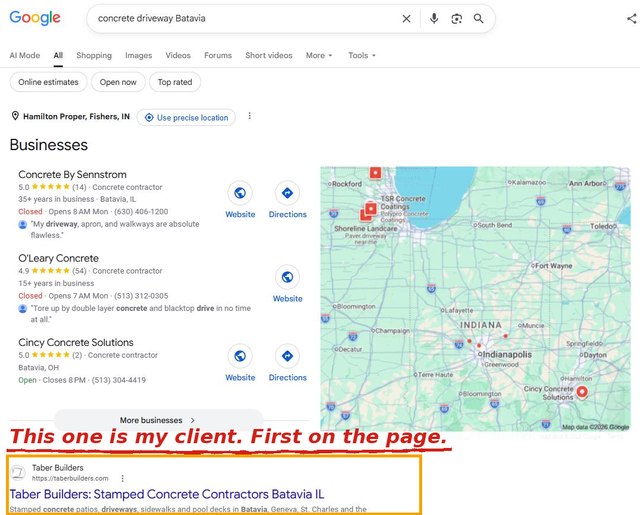Viewport: 640px width, 515px height.
Task: Click the TSR Concrete Coatings map marker
Action: point(371,209)
